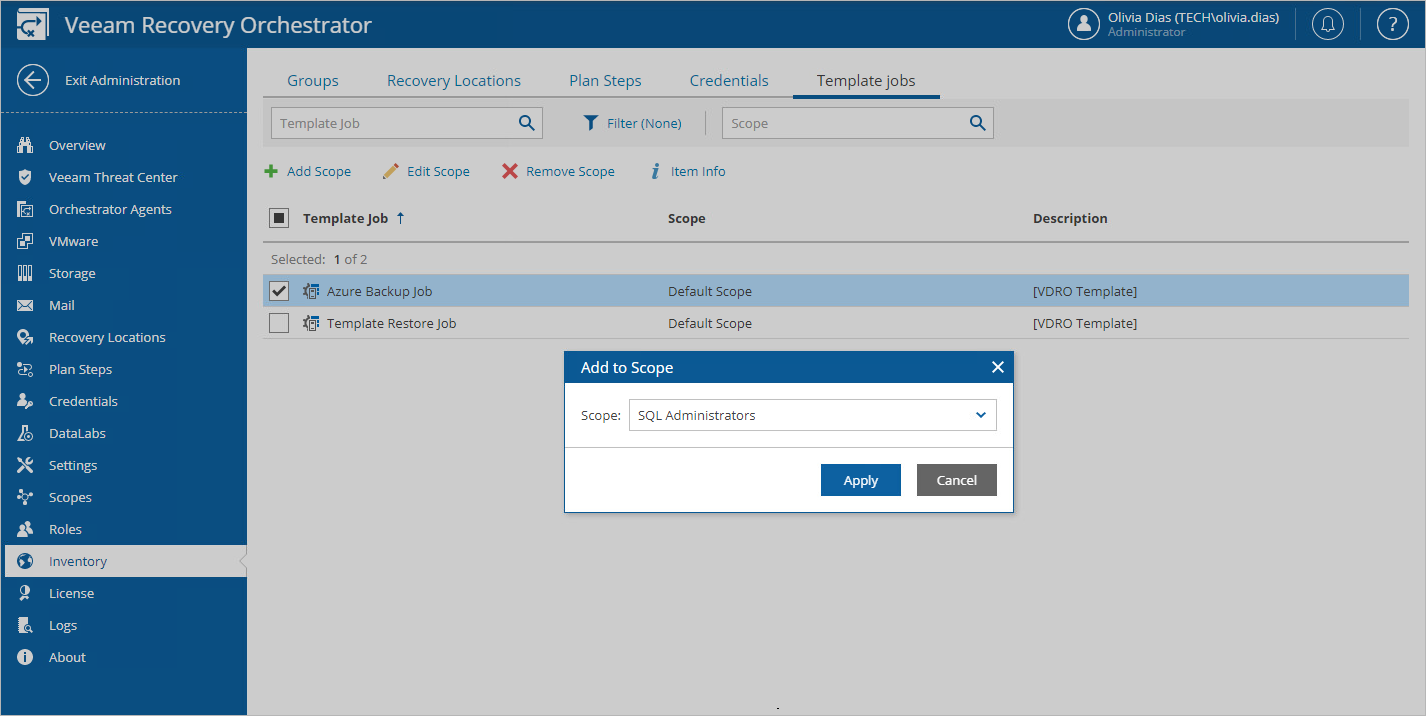Click the Orchestrator Agents sidebar icon
The width and height of the screenshot is (1426, 716).
tap(26, 209)
